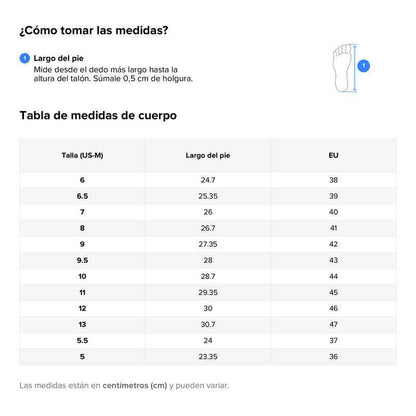Screen dimensions: 416x416
Task: Click size 8 row label
Action: [82, 228]
